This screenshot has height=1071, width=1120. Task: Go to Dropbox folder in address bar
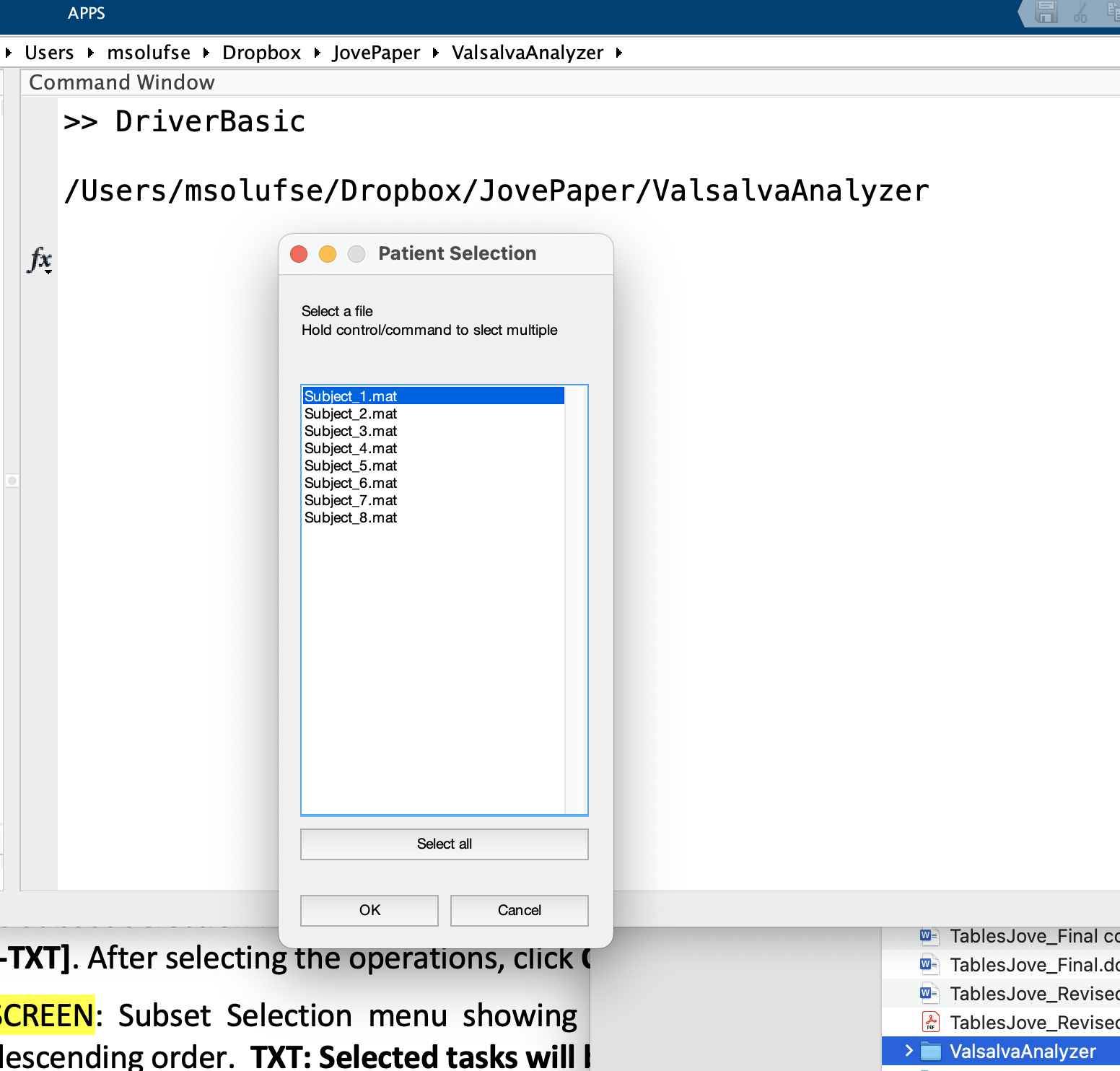(x=261, y=53)
